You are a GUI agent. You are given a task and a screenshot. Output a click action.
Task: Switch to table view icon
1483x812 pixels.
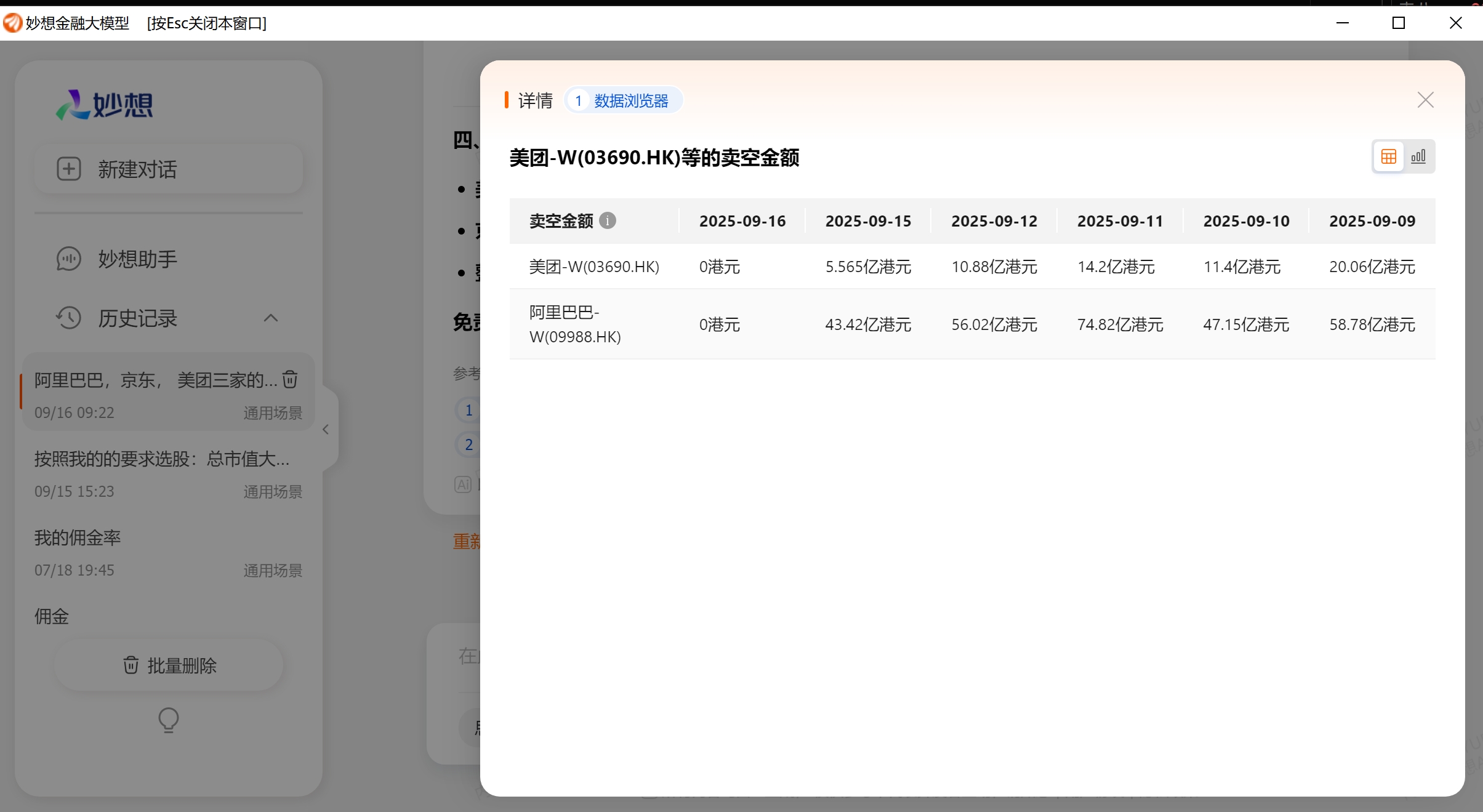point(1388,156)
